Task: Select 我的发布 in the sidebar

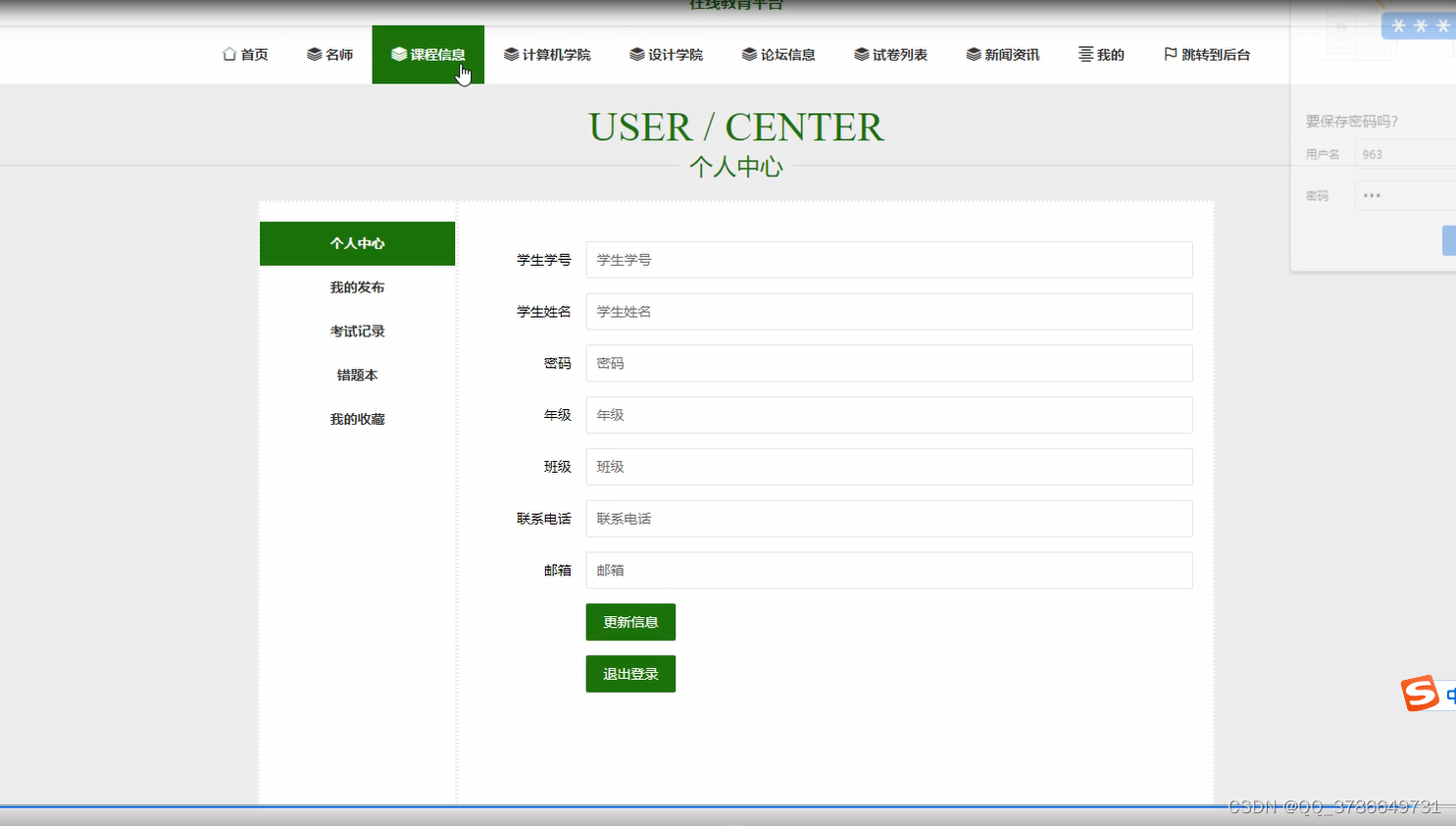Action: 357,287
